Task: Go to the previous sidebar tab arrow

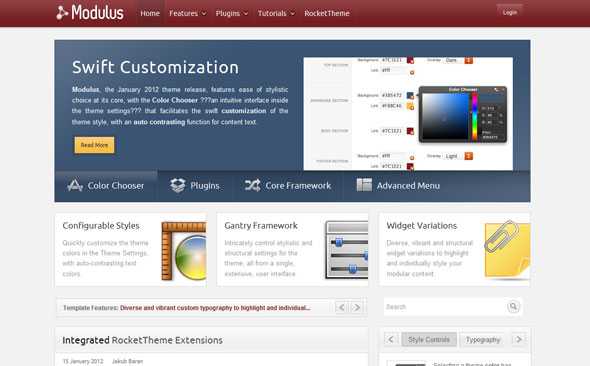Action: click(x=391, y=339)
